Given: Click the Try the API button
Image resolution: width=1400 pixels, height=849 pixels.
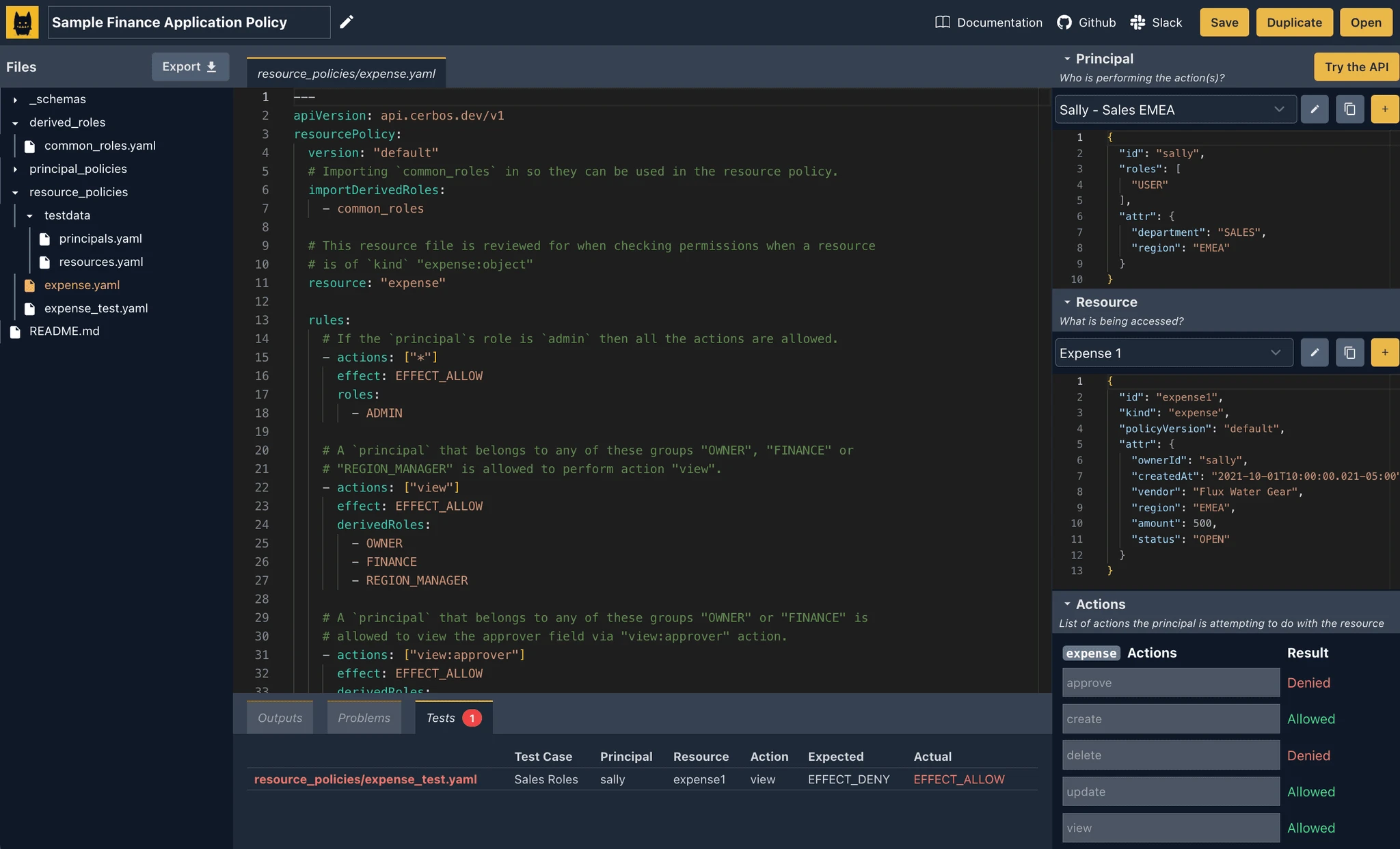Looking at the screenshot, I should tap(1356, 66).
